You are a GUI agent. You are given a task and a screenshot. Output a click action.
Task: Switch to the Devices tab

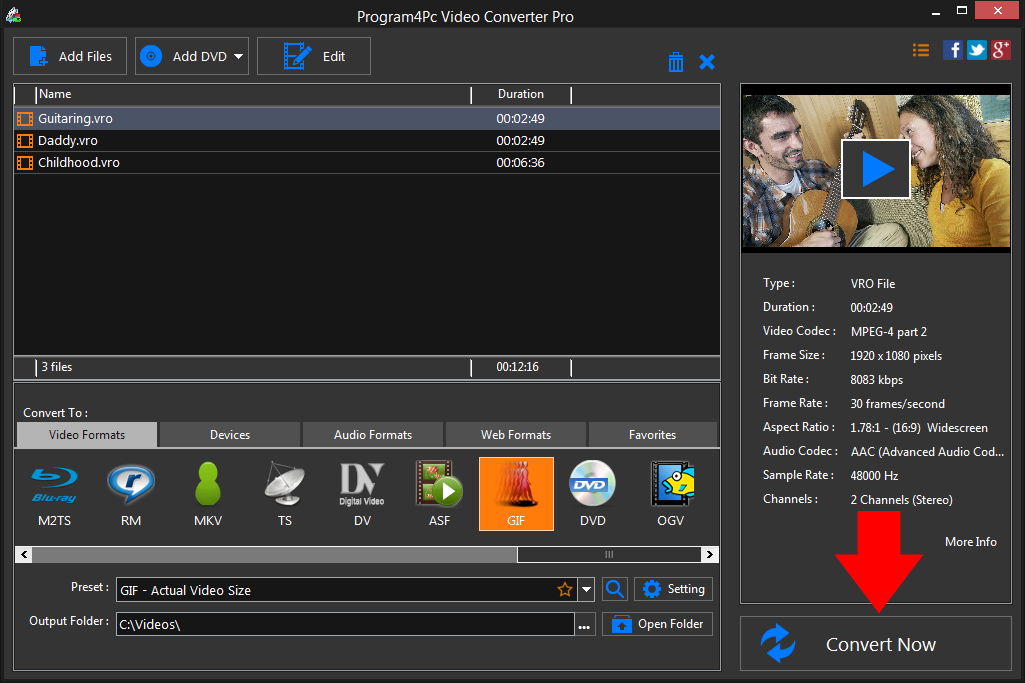230,435
